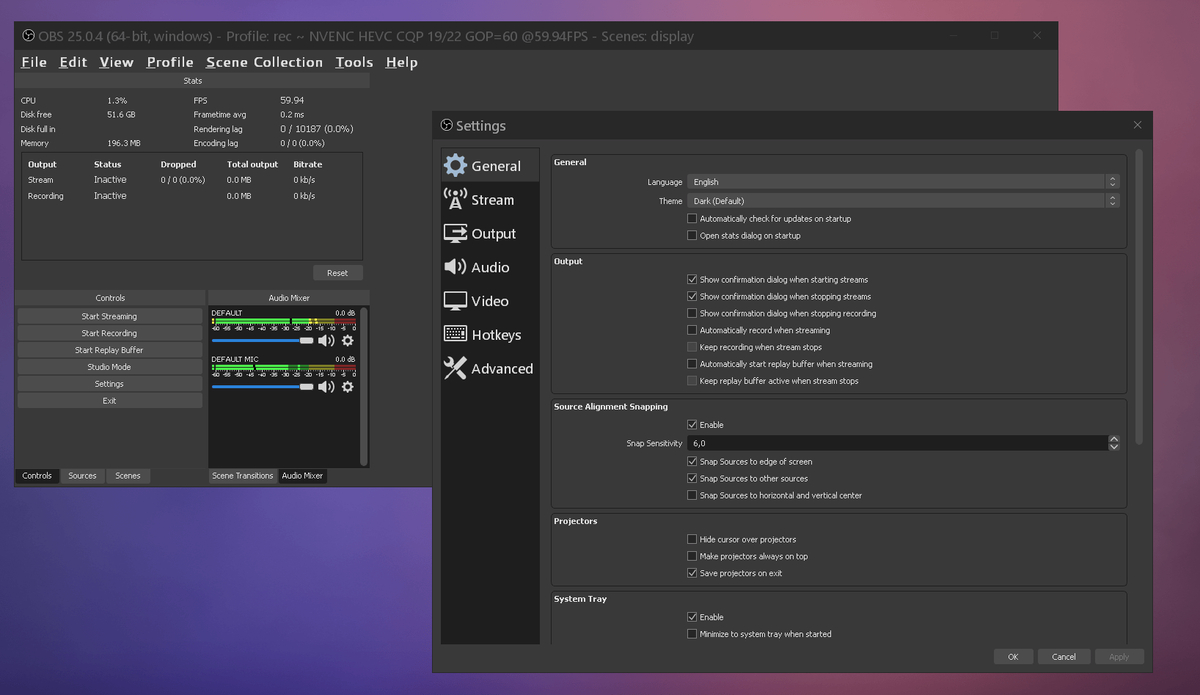The width and height of the screenshot is (1200, 695).
Task: Expand the Language dropdown
Action: click(x=904, y=182)
